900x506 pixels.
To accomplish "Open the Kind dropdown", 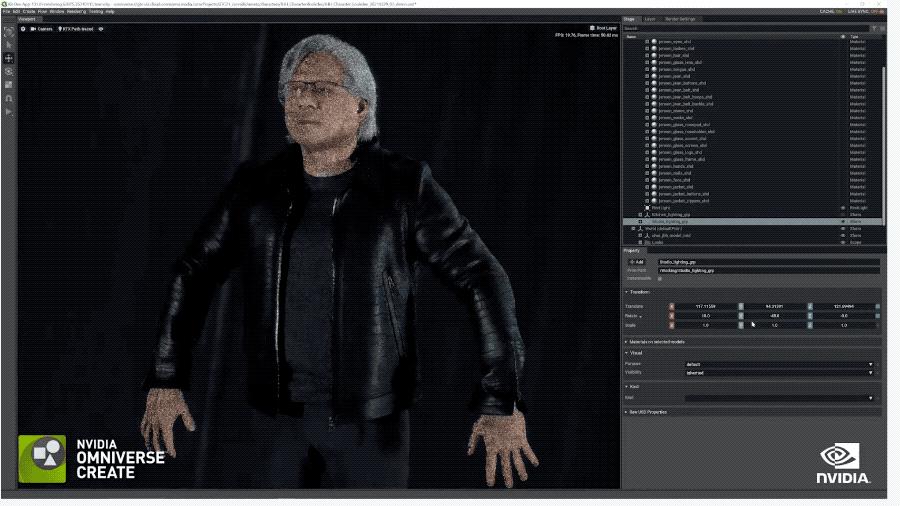I will (x=779, y=398).
